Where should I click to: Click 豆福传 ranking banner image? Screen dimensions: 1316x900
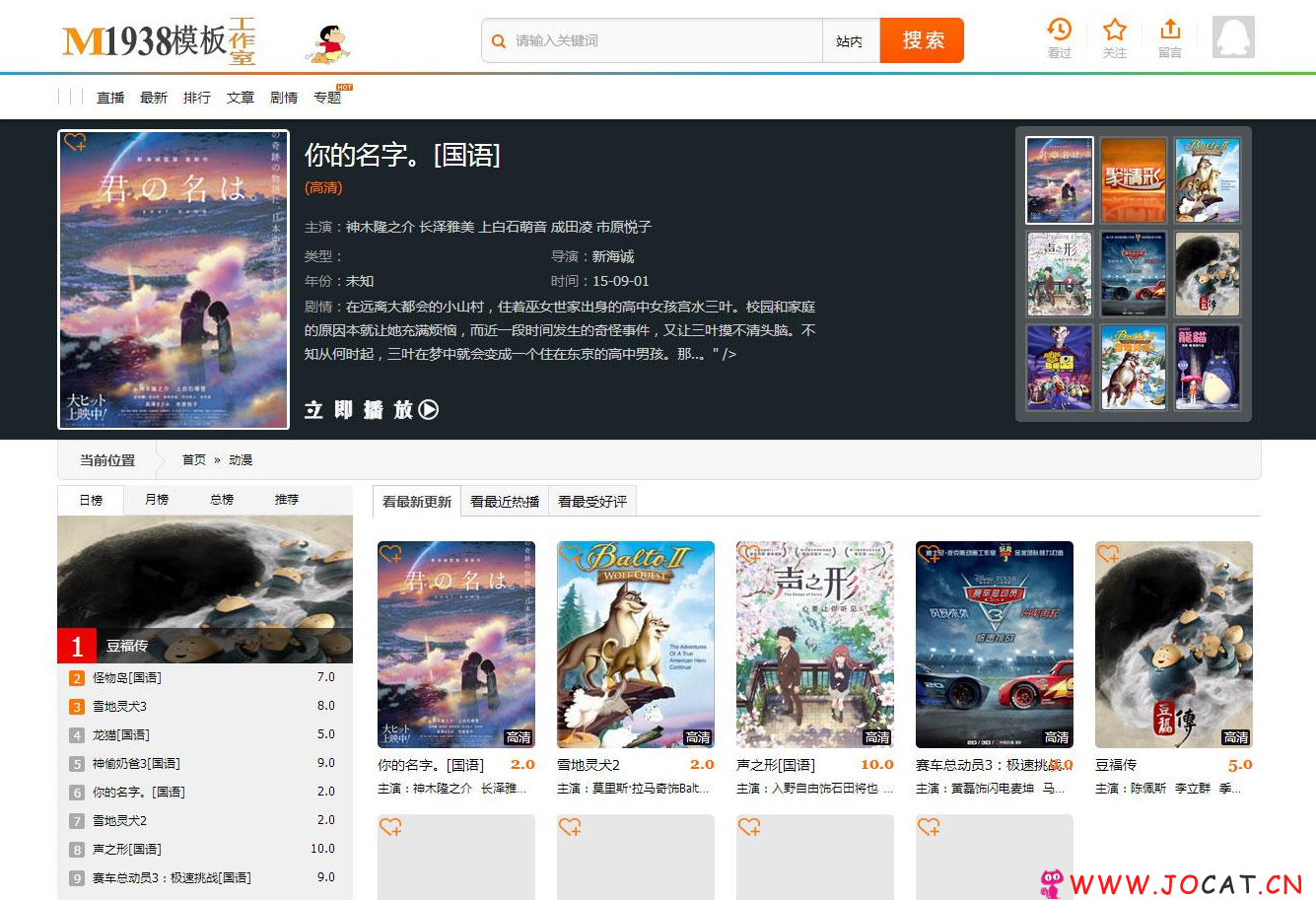coord(205,589)
